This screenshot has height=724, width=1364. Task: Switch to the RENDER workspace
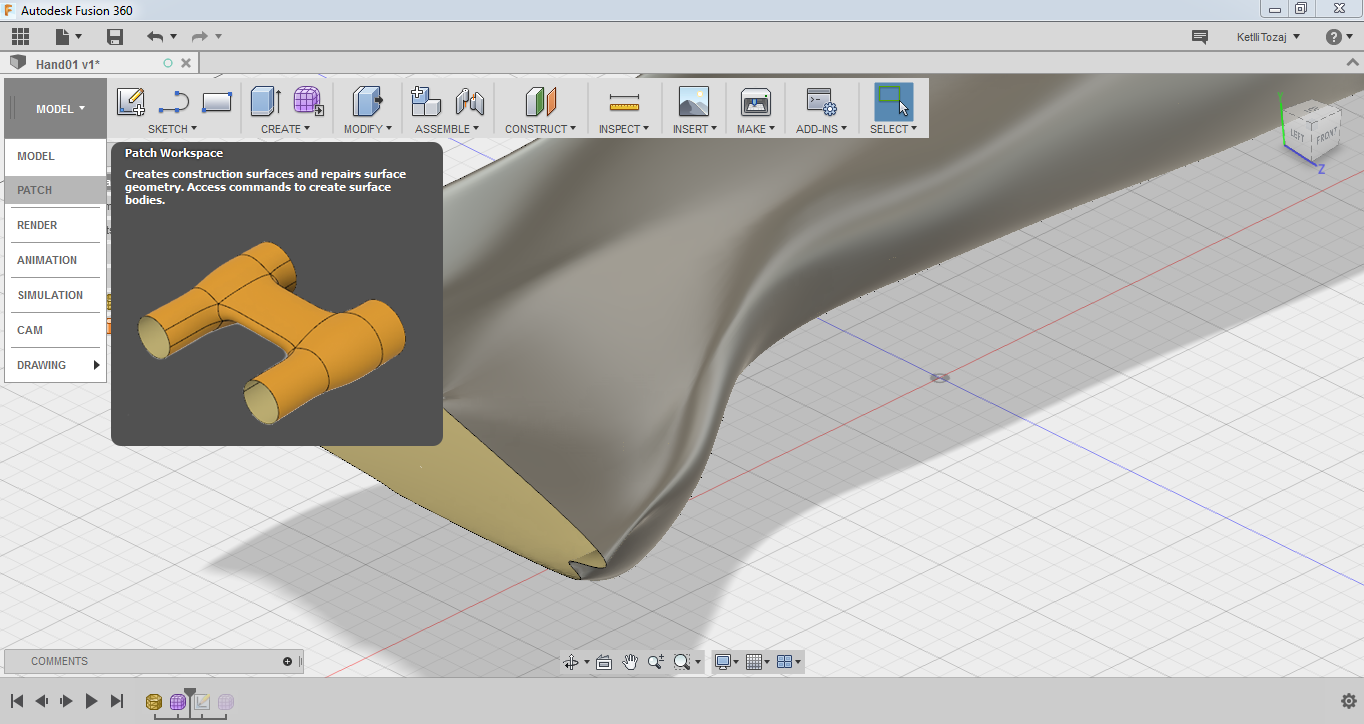pyautogui.click(x=55, y=225)
